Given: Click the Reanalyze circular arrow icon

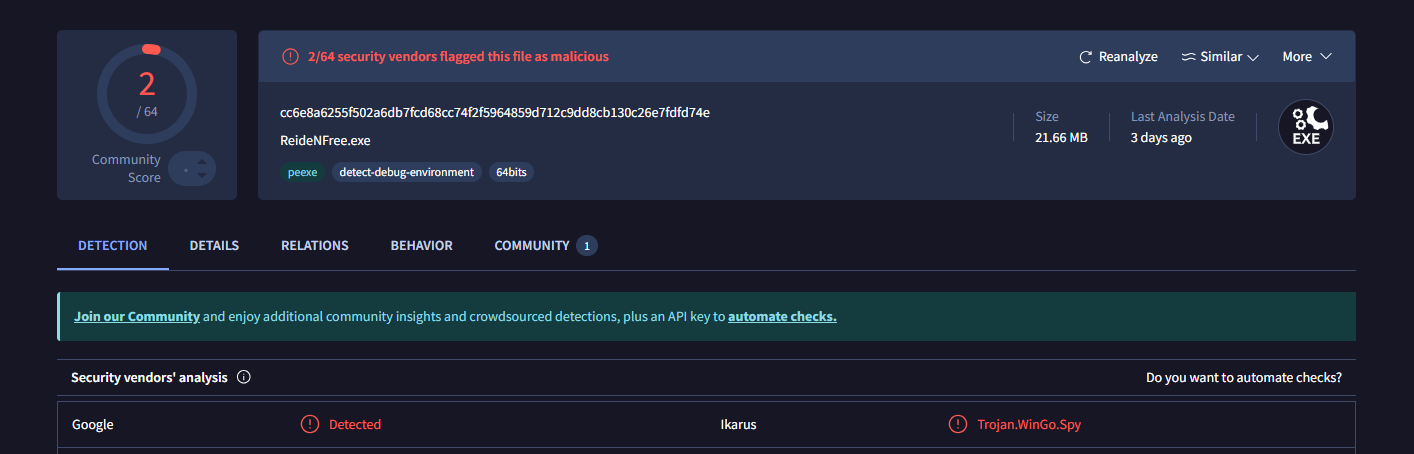Looking at the screenshot, I should (1086, 57).
